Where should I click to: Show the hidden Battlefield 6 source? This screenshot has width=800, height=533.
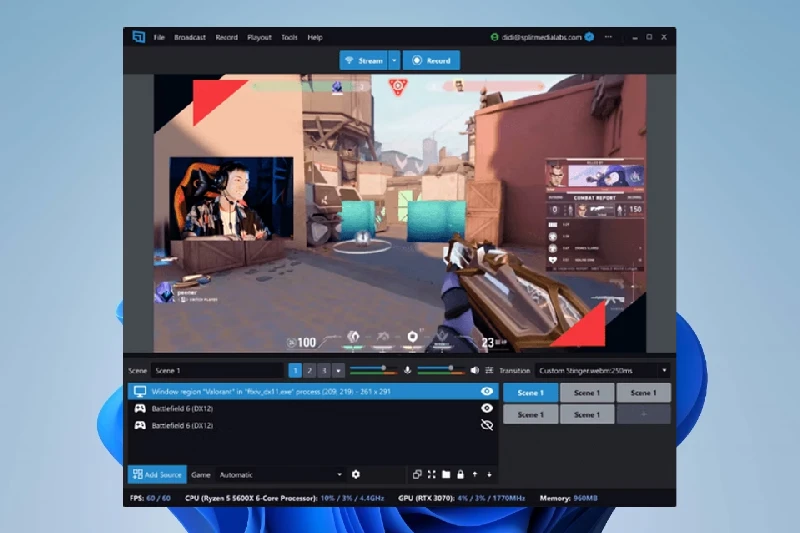point(487,425)
